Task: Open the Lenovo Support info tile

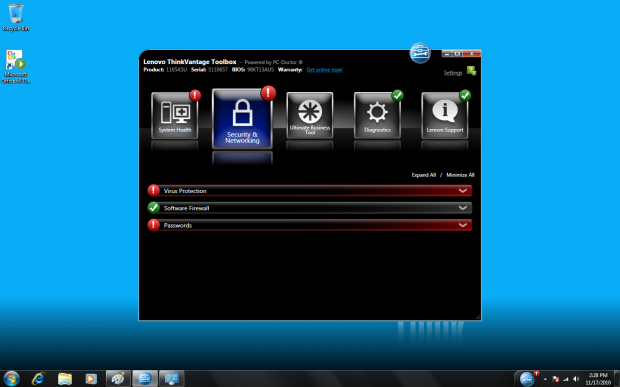Action: pos(445,115)
